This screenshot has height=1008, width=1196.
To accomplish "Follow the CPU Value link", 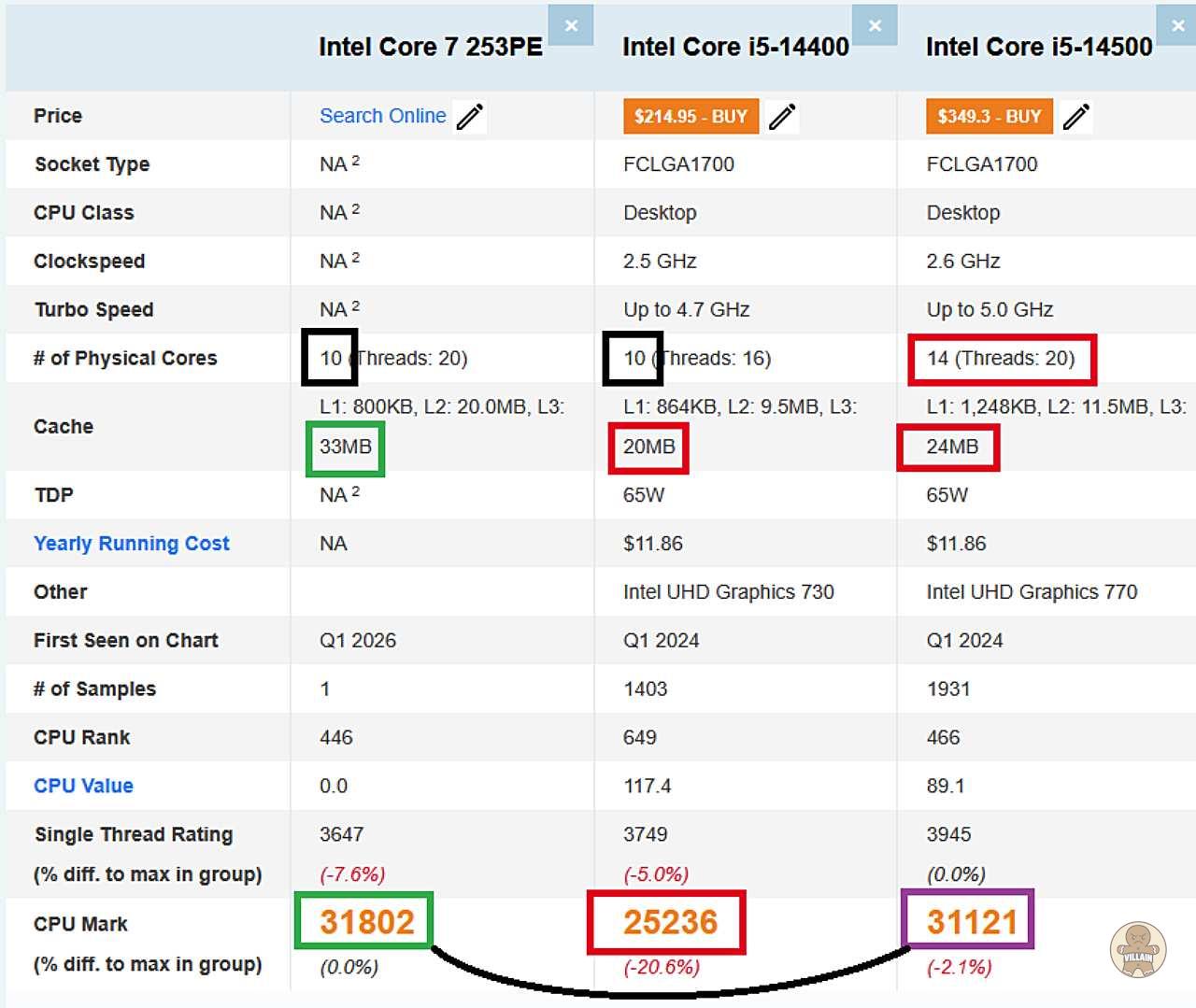I will tap(83, 786).
